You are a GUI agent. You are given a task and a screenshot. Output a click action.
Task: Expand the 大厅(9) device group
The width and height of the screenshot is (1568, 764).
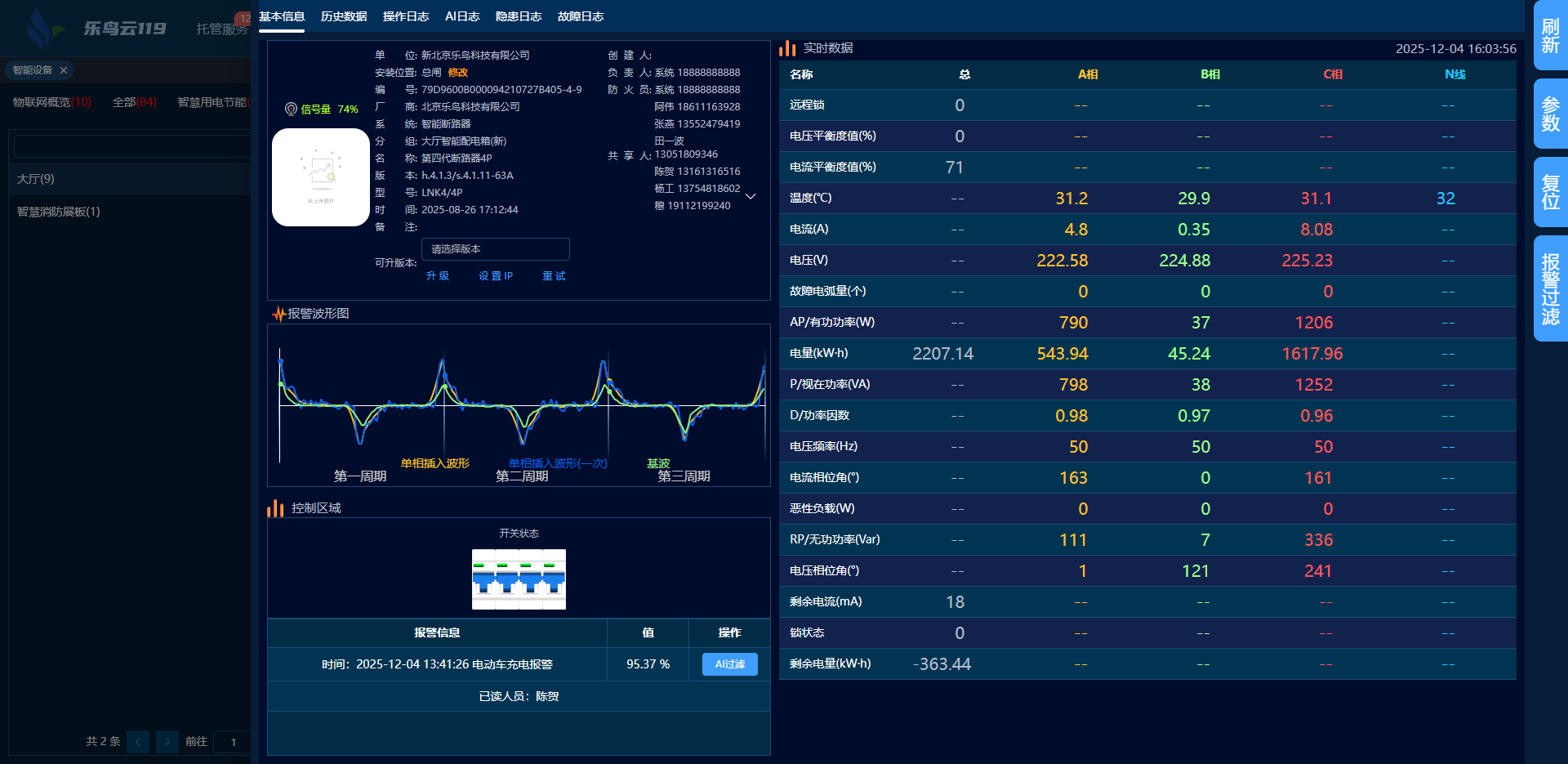[x=36, y=179]
